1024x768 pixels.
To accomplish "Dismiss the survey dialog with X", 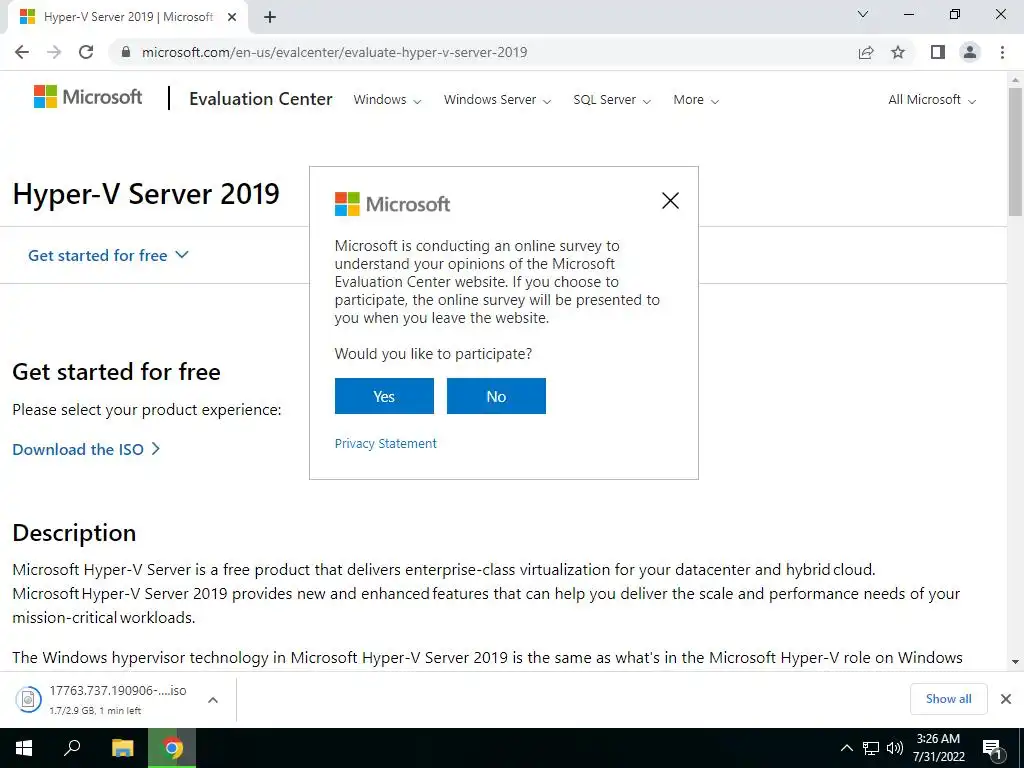I will pyautogui.click(x=670, y=200).
